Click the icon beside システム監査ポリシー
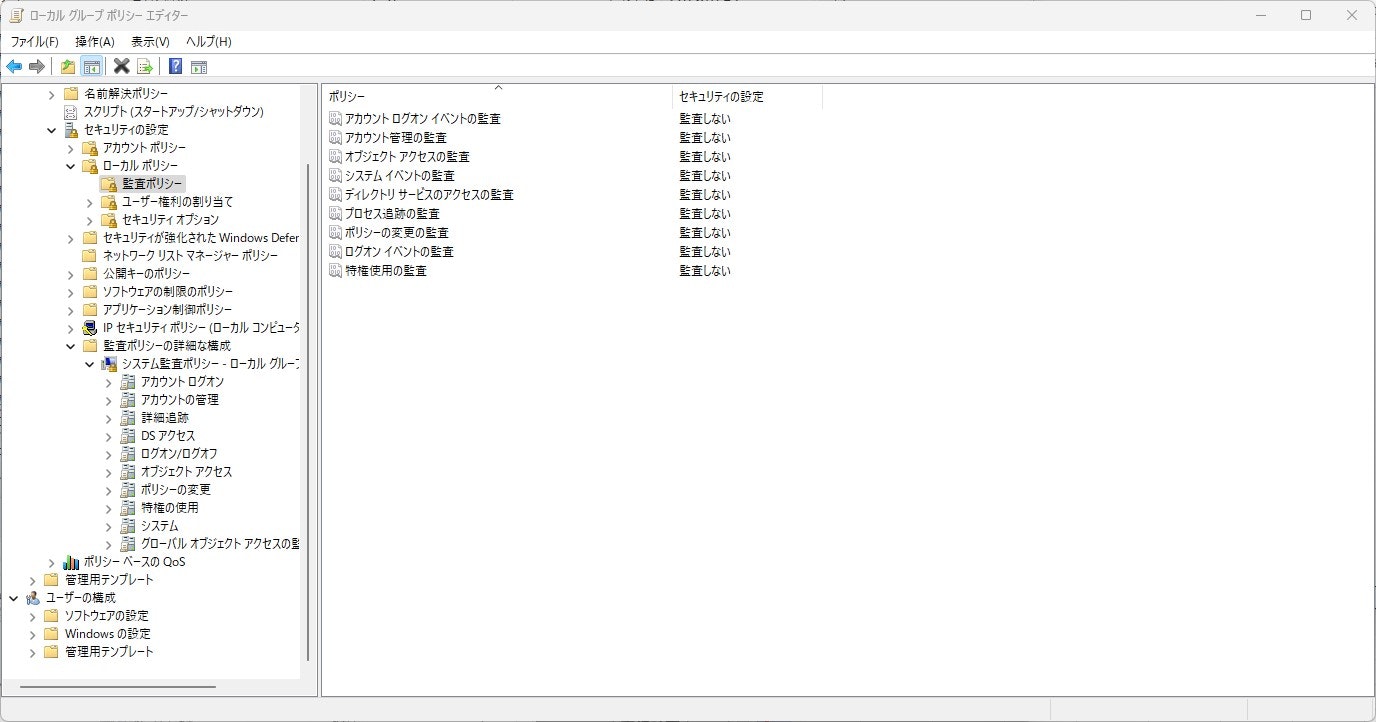The image size is (1376, 722). point(109,363)
